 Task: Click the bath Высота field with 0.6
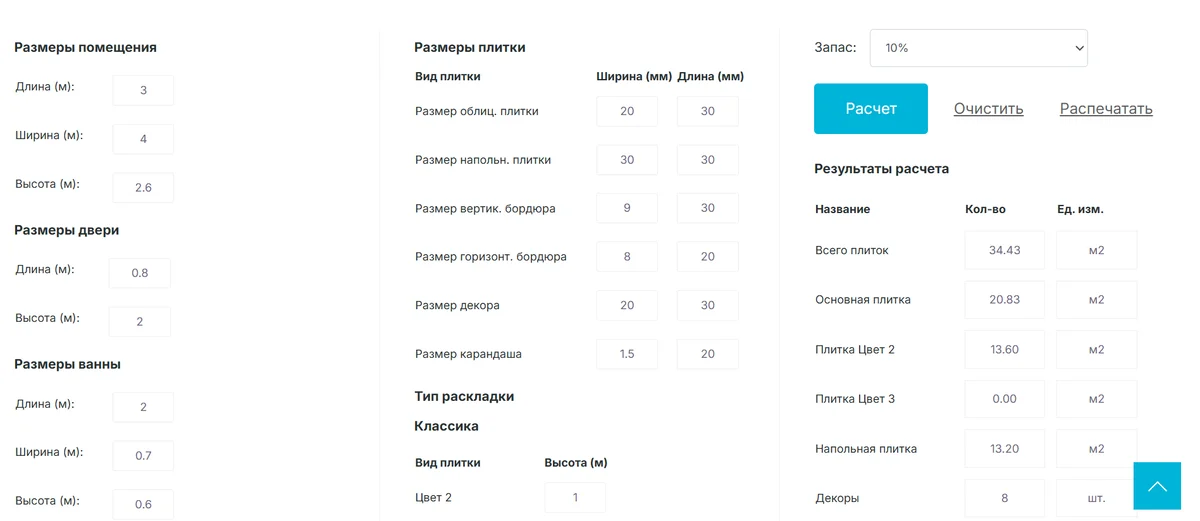pyautogui.click(x=143, y=504)
